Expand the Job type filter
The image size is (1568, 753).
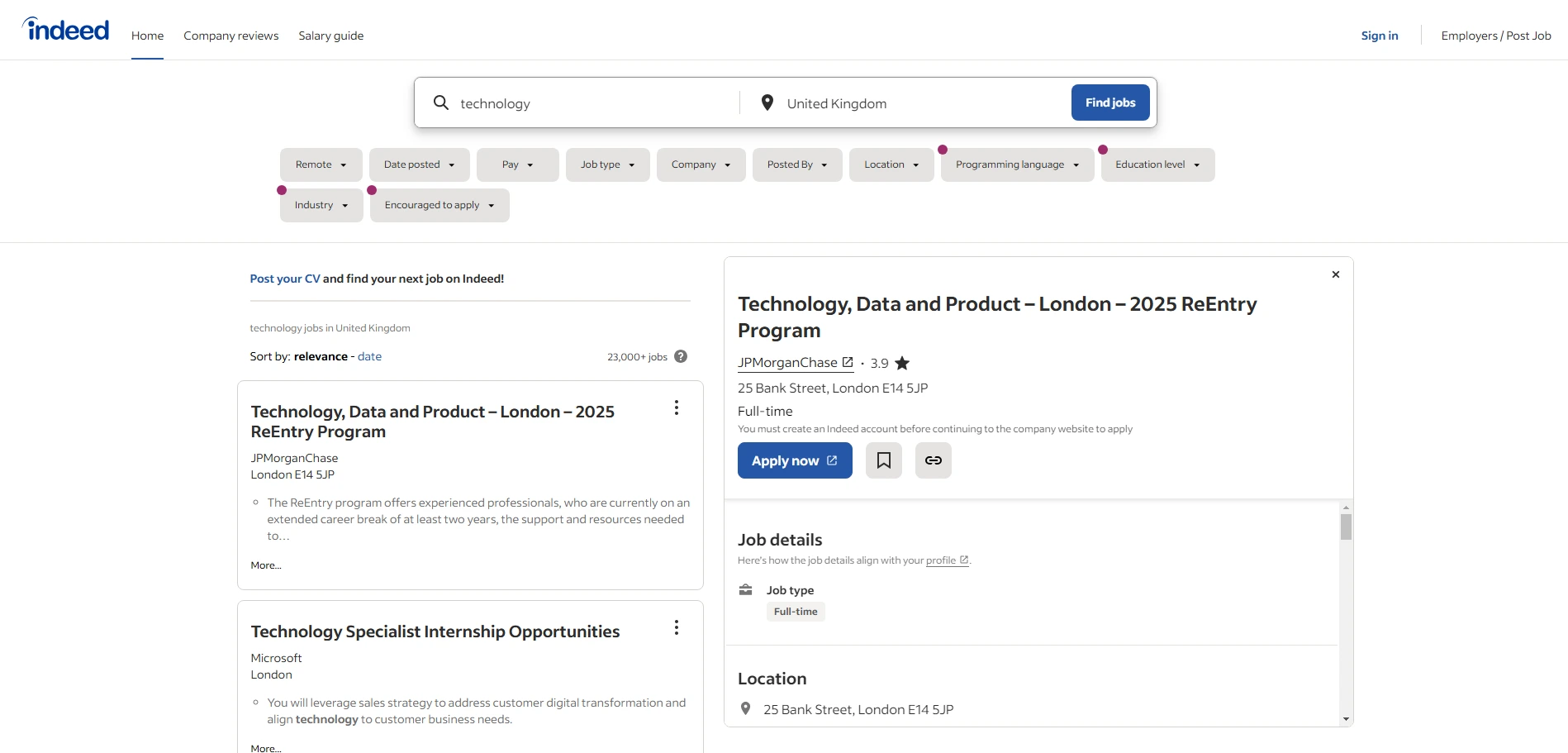coord(607,164)
